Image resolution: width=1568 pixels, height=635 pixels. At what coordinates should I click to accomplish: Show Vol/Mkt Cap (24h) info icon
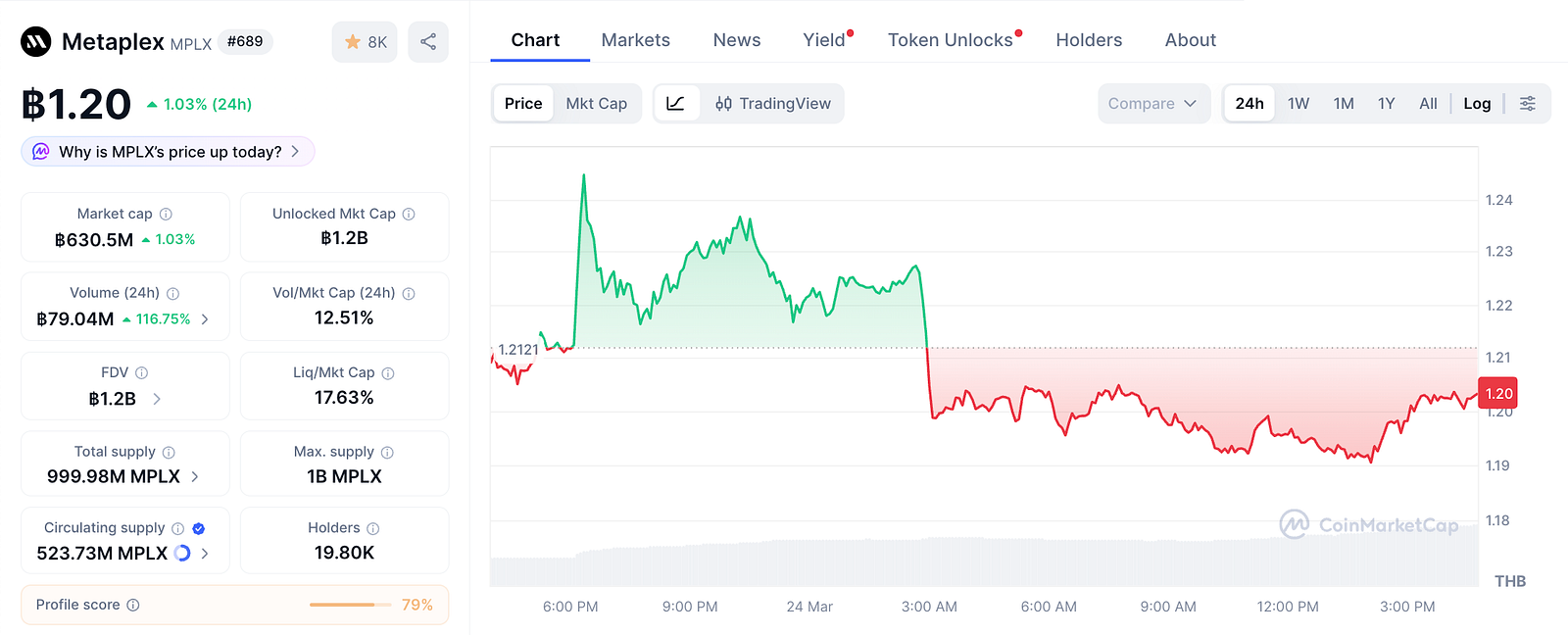409,293
